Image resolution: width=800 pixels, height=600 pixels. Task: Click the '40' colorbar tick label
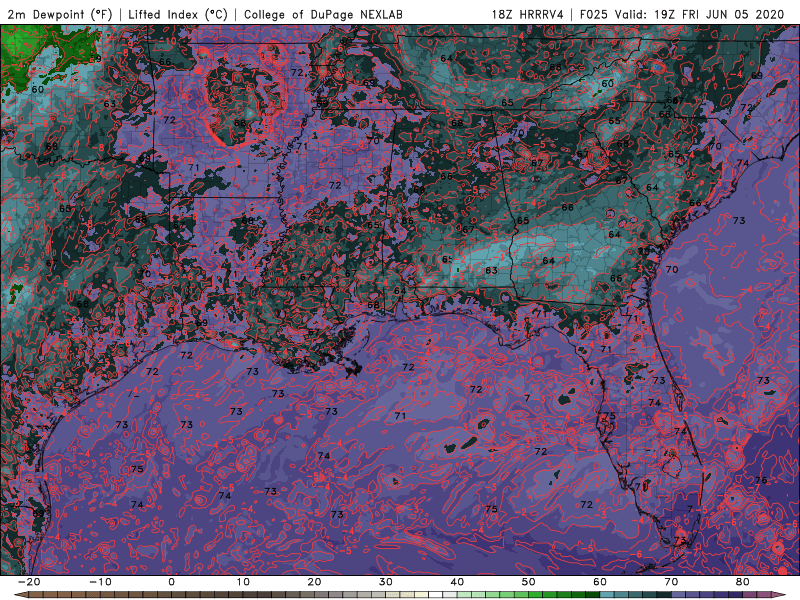457,582
